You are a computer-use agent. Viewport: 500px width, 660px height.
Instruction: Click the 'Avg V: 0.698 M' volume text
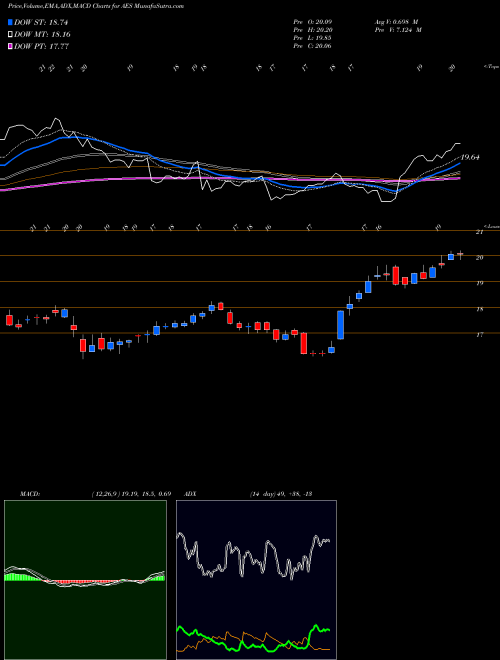coord(397,22)
